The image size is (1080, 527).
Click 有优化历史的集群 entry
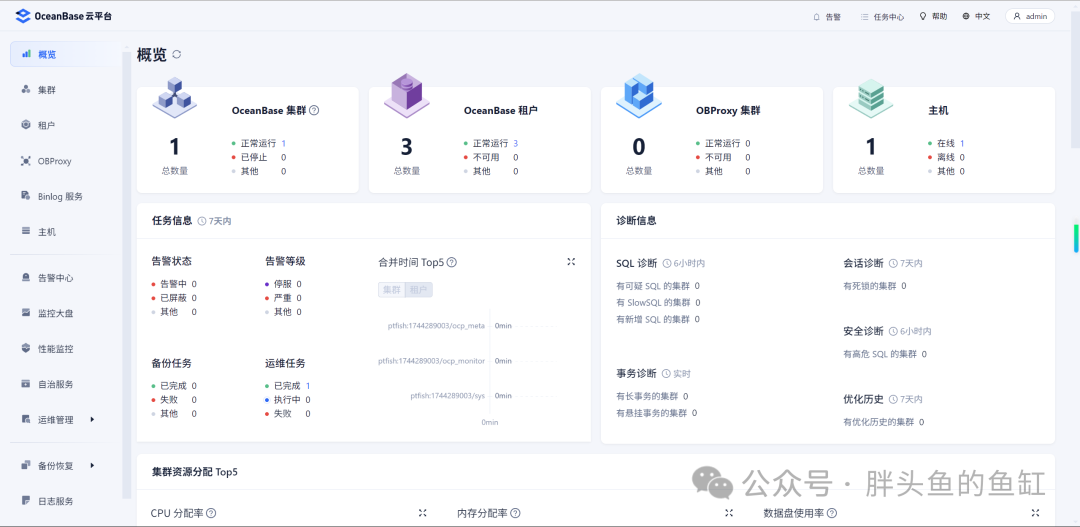884,422
